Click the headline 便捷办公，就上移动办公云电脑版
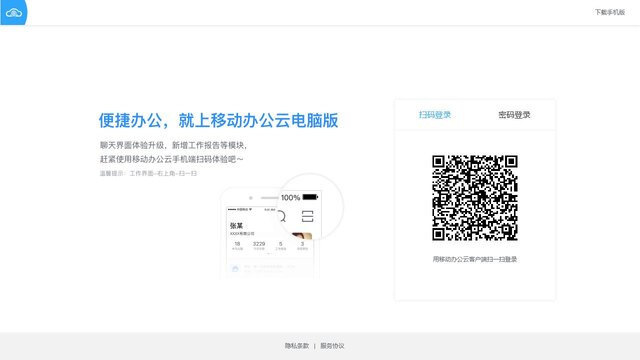This screenshot has height=360, width=640. 218,120
